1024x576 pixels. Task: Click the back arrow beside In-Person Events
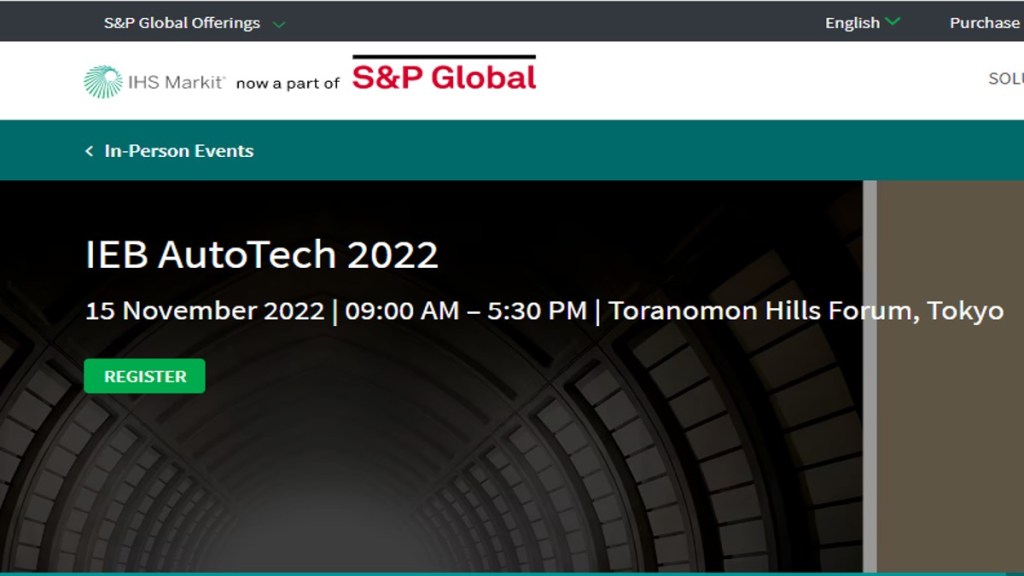coord(89,151)
